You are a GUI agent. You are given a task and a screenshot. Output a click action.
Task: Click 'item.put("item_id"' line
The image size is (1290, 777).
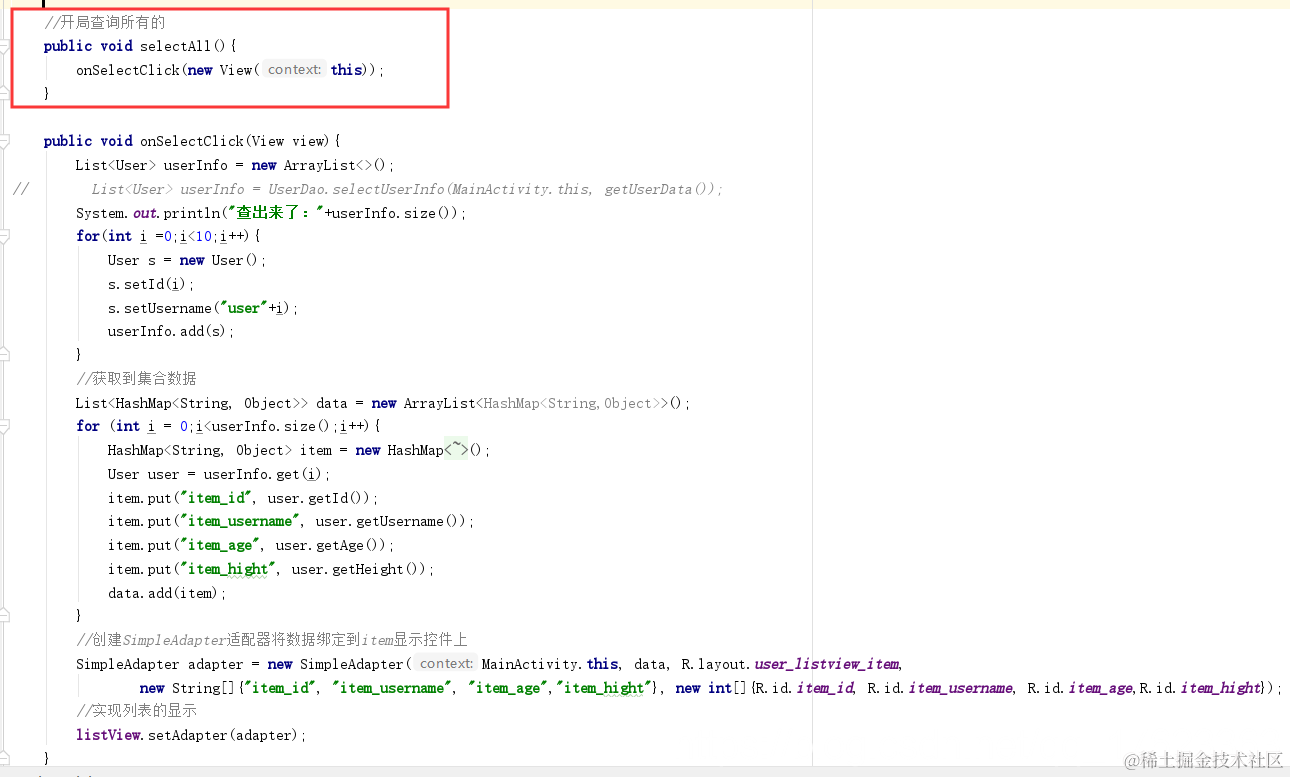coord(243,498)
